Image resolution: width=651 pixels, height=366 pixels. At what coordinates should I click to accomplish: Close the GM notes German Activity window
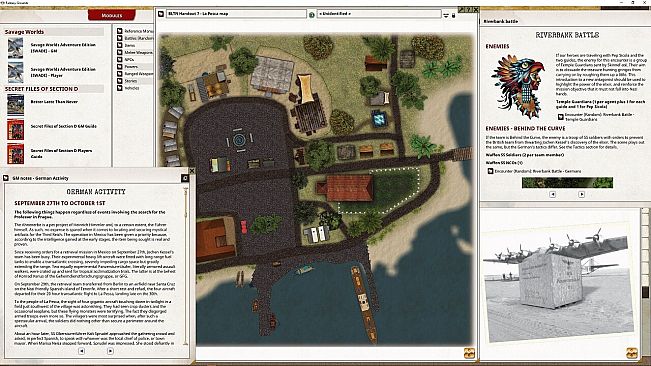[x=192, y=171]
